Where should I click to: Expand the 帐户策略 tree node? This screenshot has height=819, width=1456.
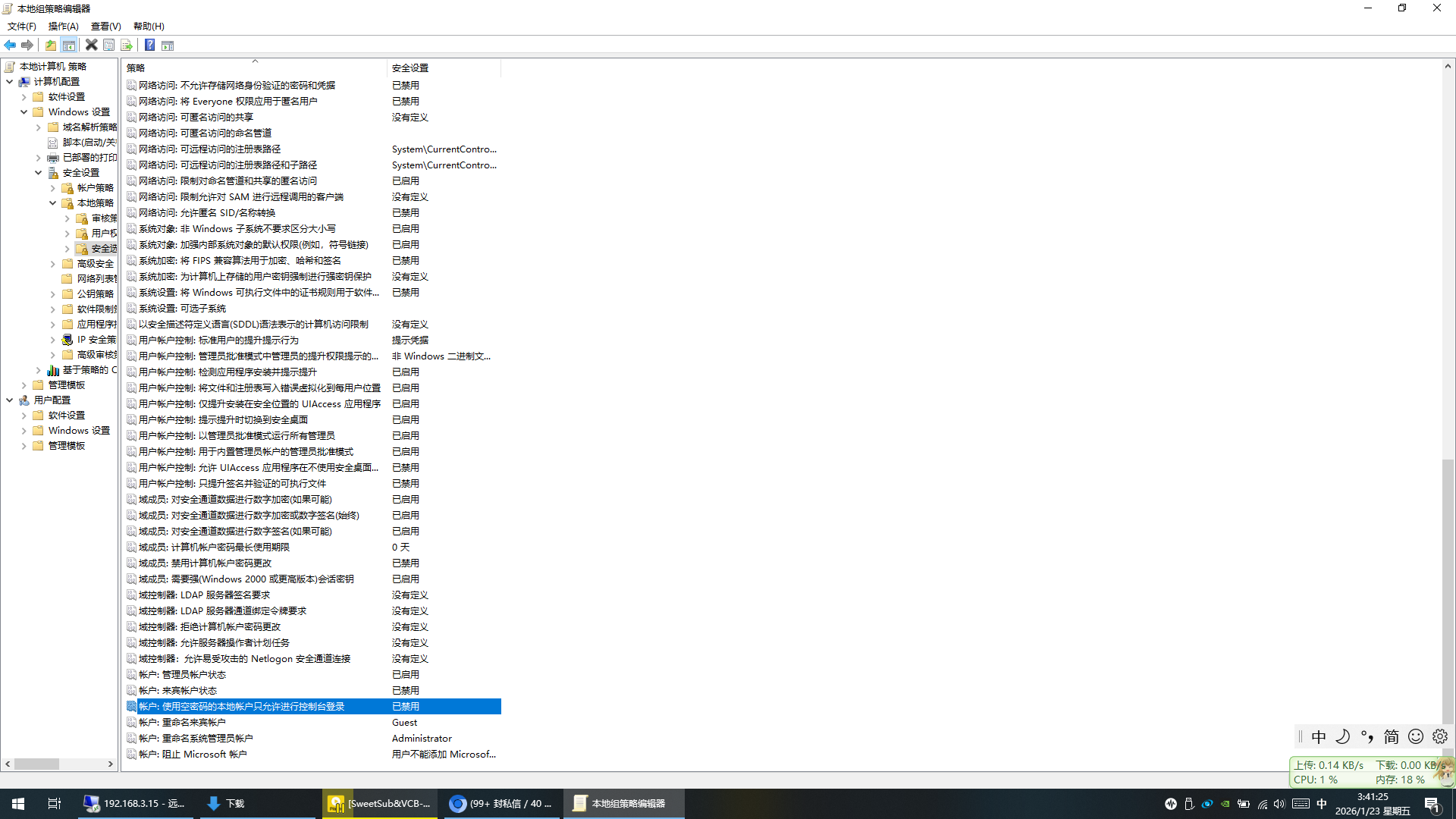tap(53, 188)
